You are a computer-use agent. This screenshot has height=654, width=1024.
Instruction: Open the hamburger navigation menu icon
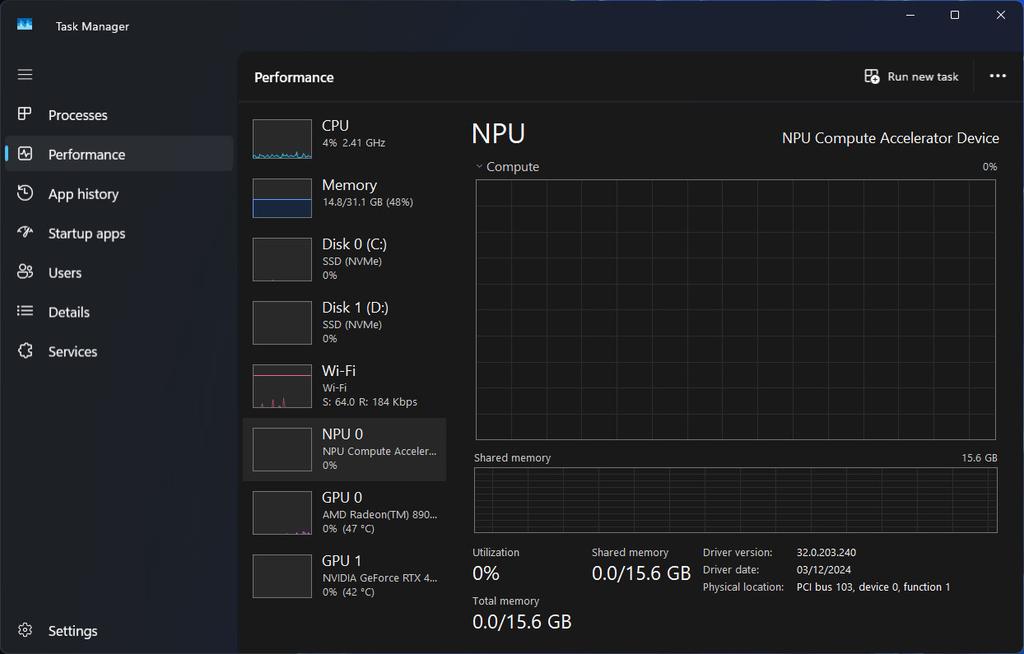pos(25,74)
